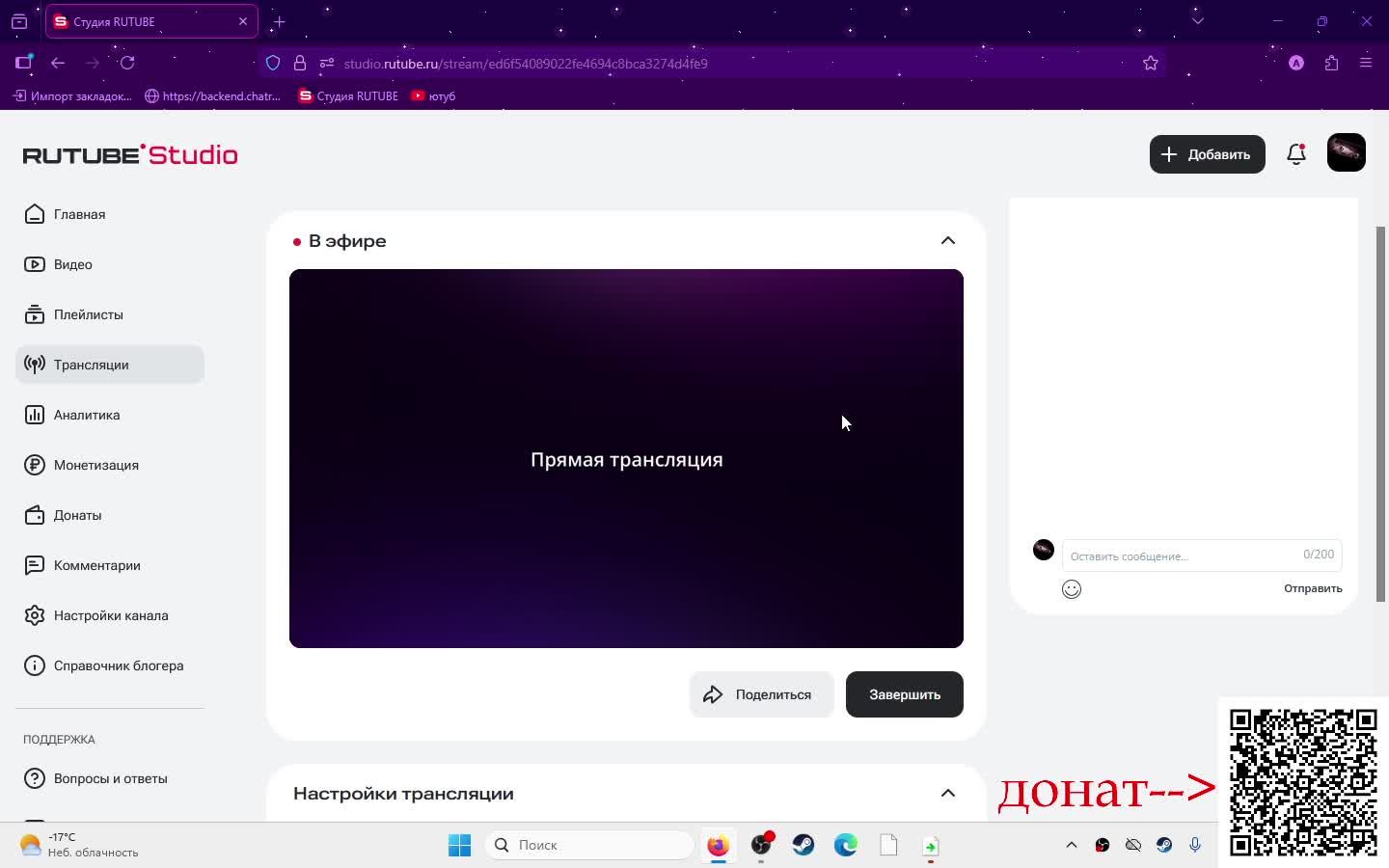This screenshot has height=868, width=1389.
Task: Select Трансляции in the sidebar
Action: [110, 365]
